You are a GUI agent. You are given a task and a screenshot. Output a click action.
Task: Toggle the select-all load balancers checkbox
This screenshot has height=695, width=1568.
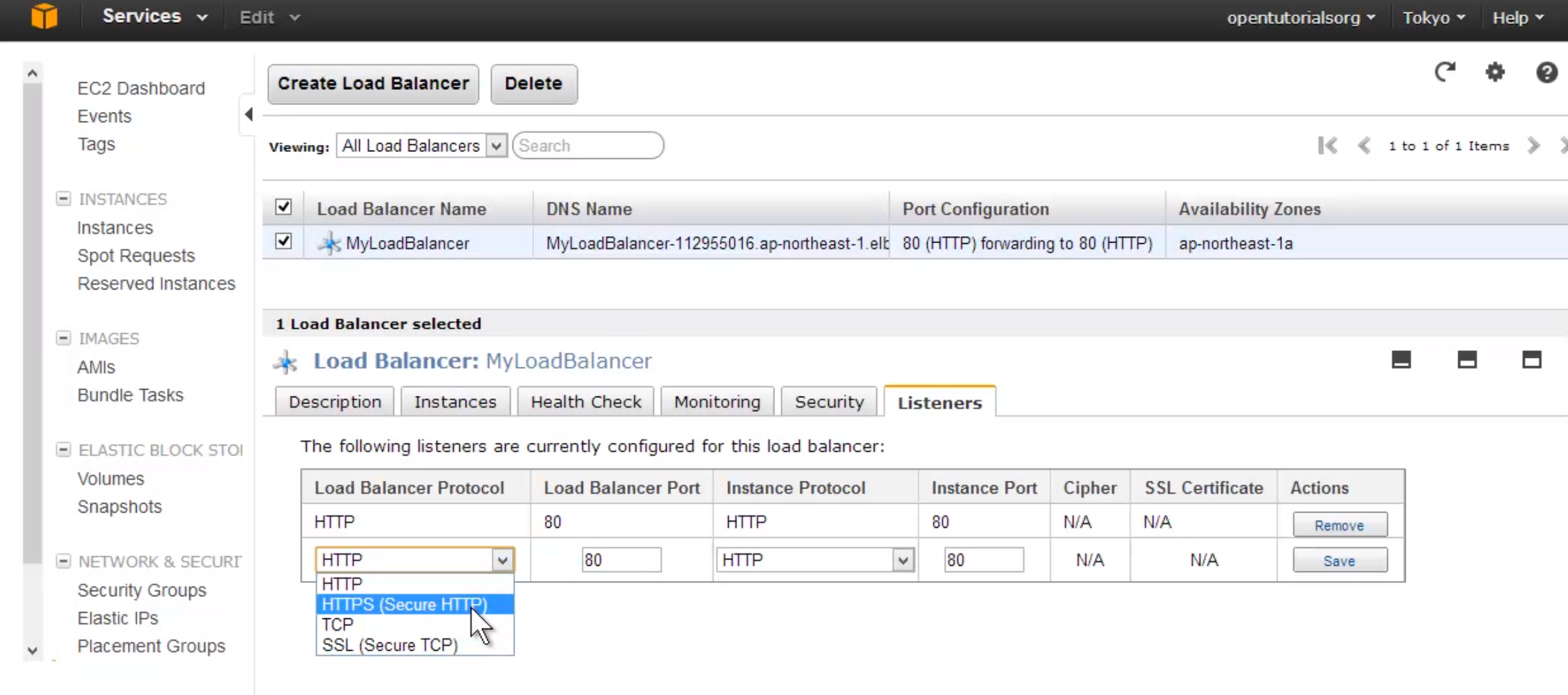pyautogui.click(x=283, y=207)
